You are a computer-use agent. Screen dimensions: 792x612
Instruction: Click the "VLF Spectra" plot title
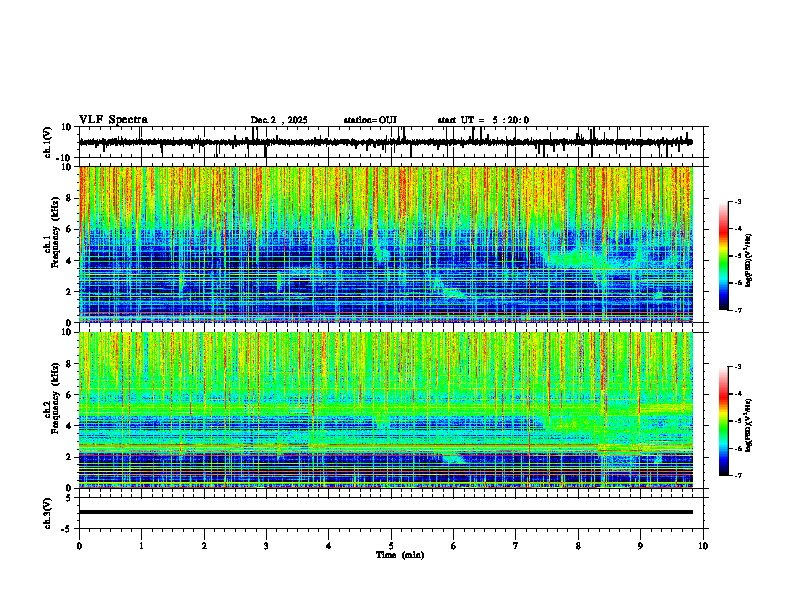coord(113,120)
